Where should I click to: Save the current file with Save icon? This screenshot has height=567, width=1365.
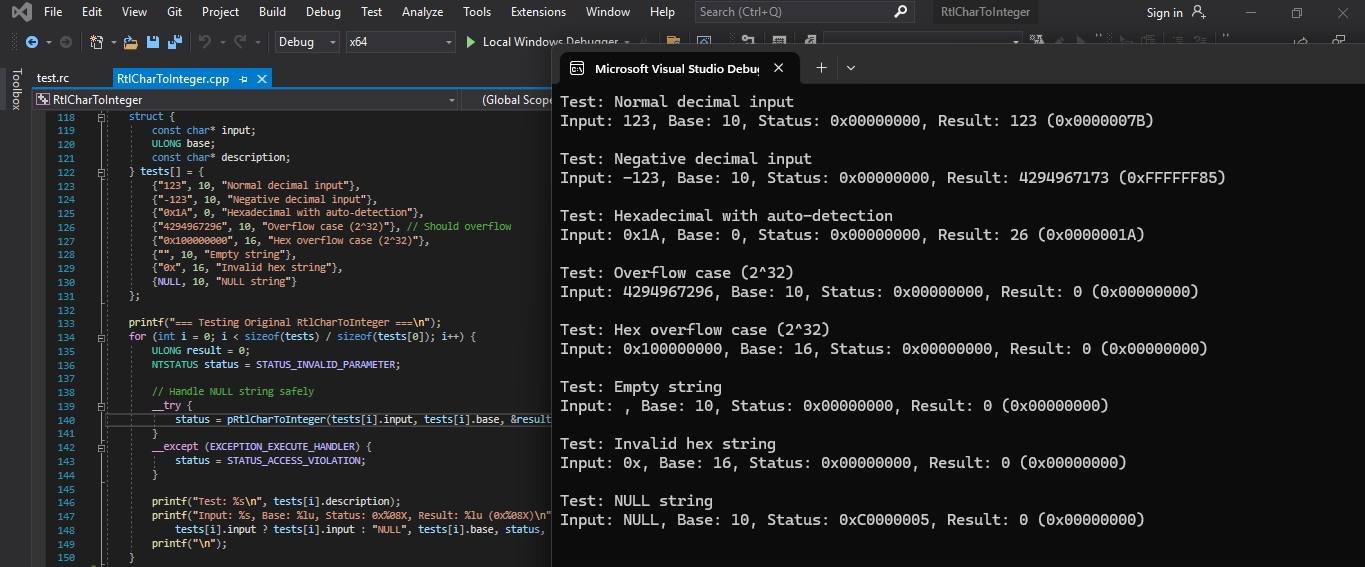click(x=153, y=42)
